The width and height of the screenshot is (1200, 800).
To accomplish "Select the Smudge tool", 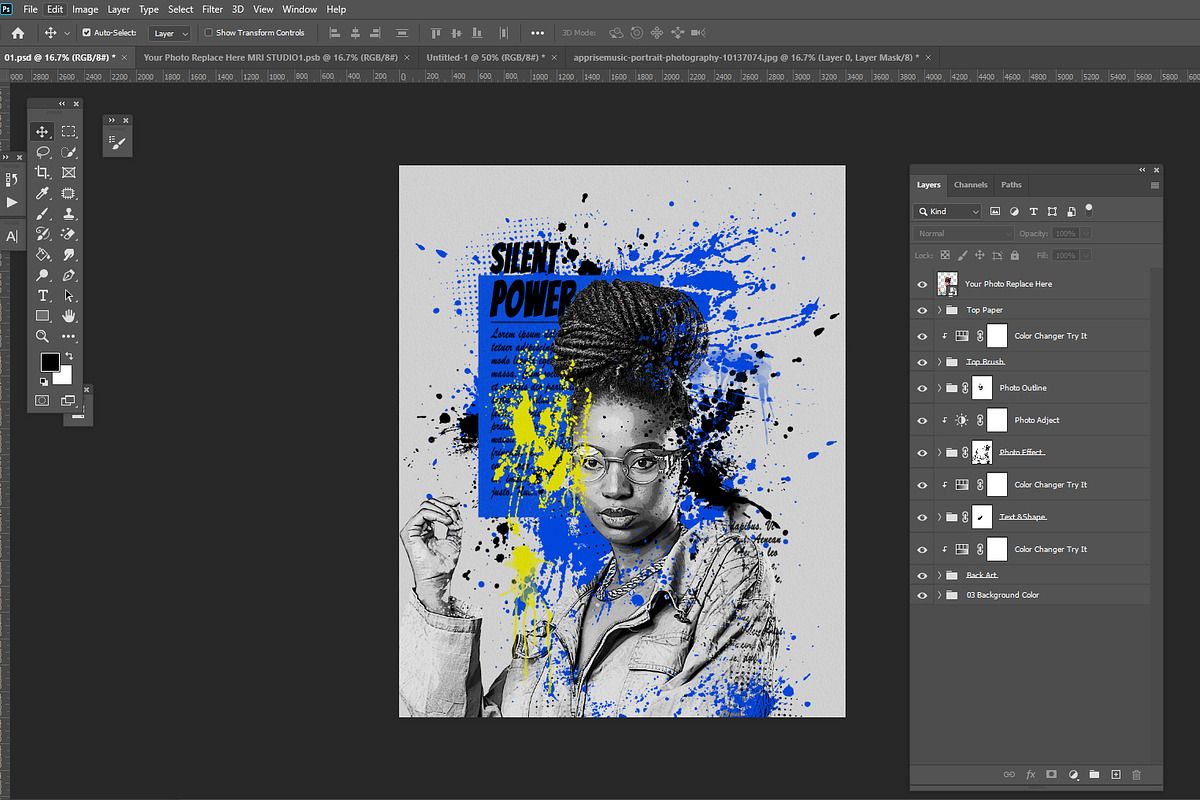I will coord(69,255).
